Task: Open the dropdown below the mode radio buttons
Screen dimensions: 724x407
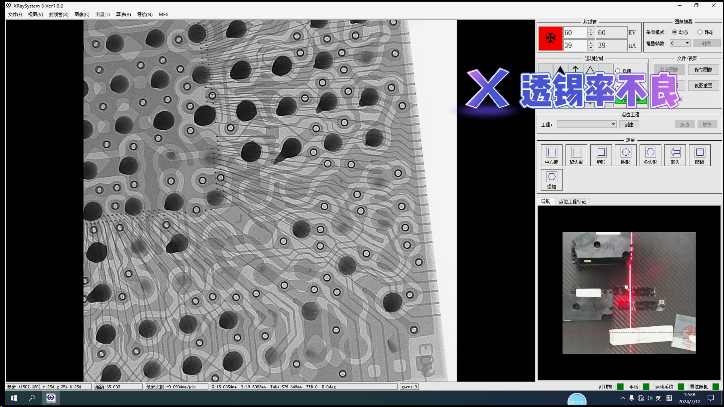Action: coord(680,43)
